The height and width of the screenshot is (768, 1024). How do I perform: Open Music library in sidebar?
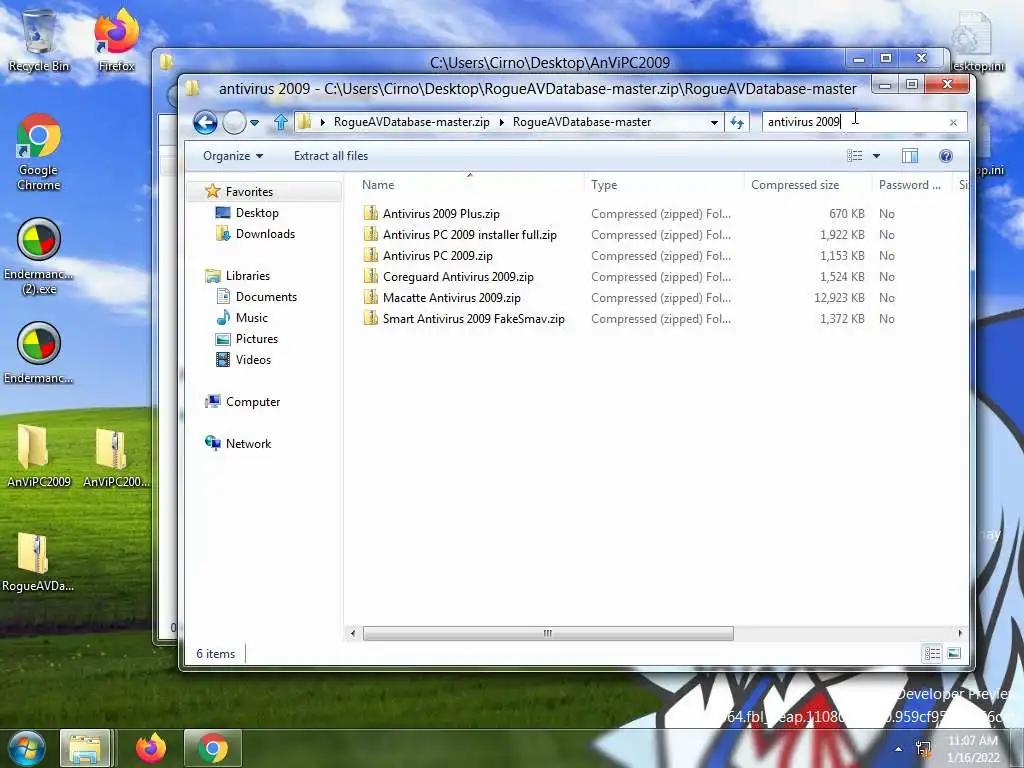click(x=251, y=317)
